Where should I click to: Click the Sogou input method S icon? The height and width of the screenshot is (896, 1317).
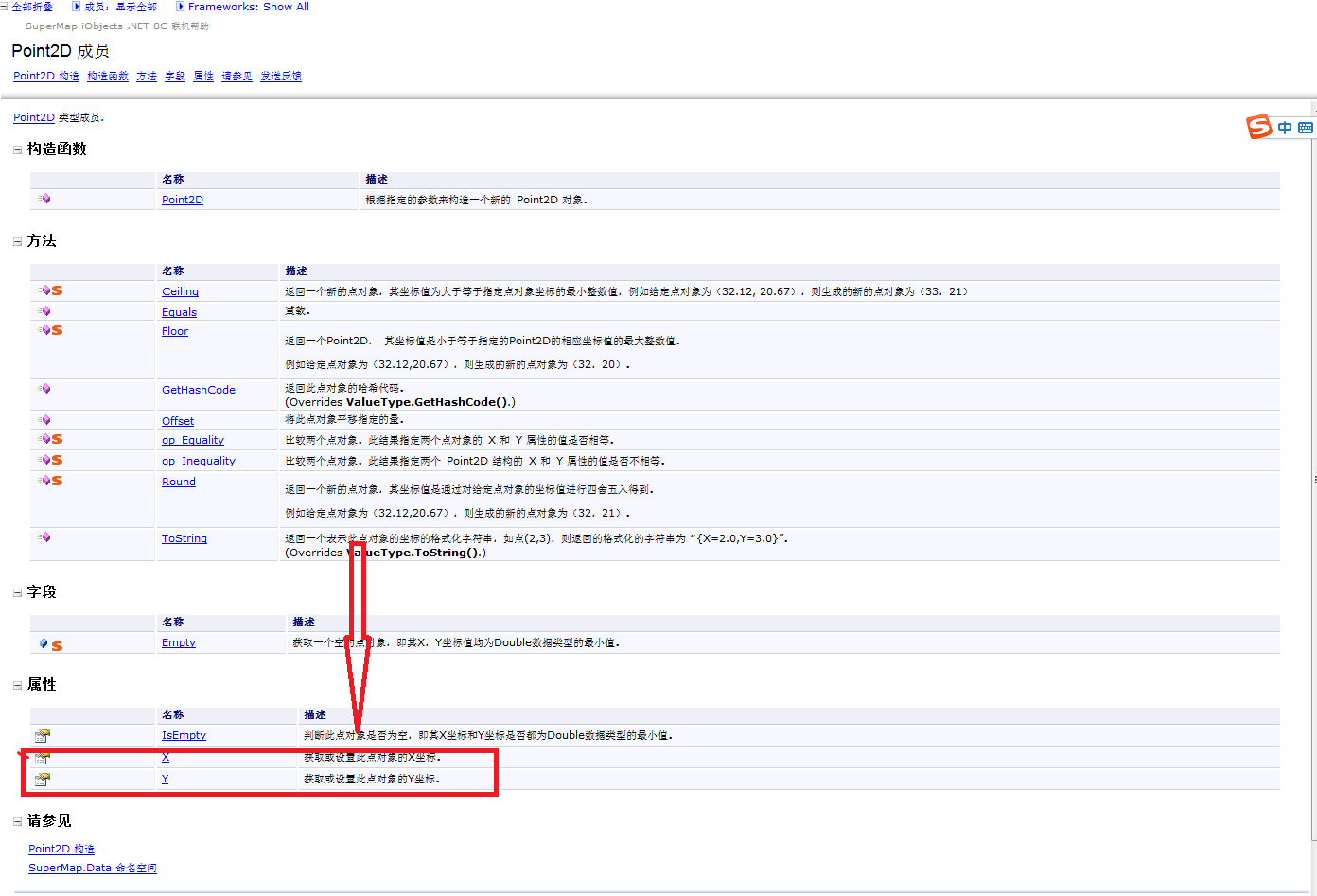pyautogui.click(x=1259, y=127)
